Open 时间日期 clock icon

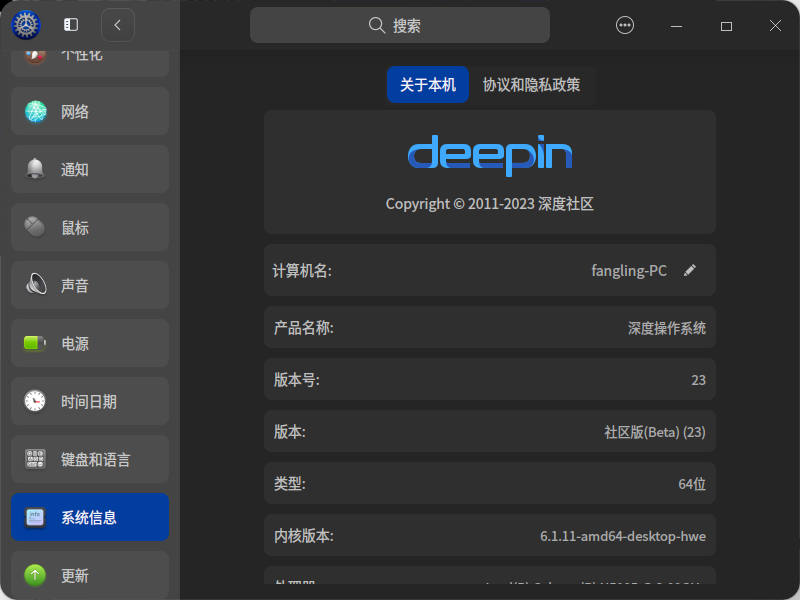[35, 401]
